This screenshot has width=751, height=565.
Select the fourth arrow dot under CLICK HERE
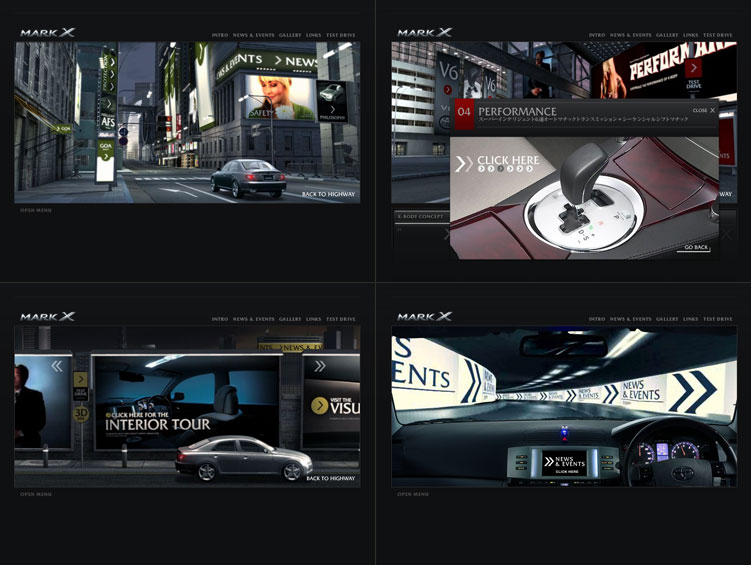point(510,169)
